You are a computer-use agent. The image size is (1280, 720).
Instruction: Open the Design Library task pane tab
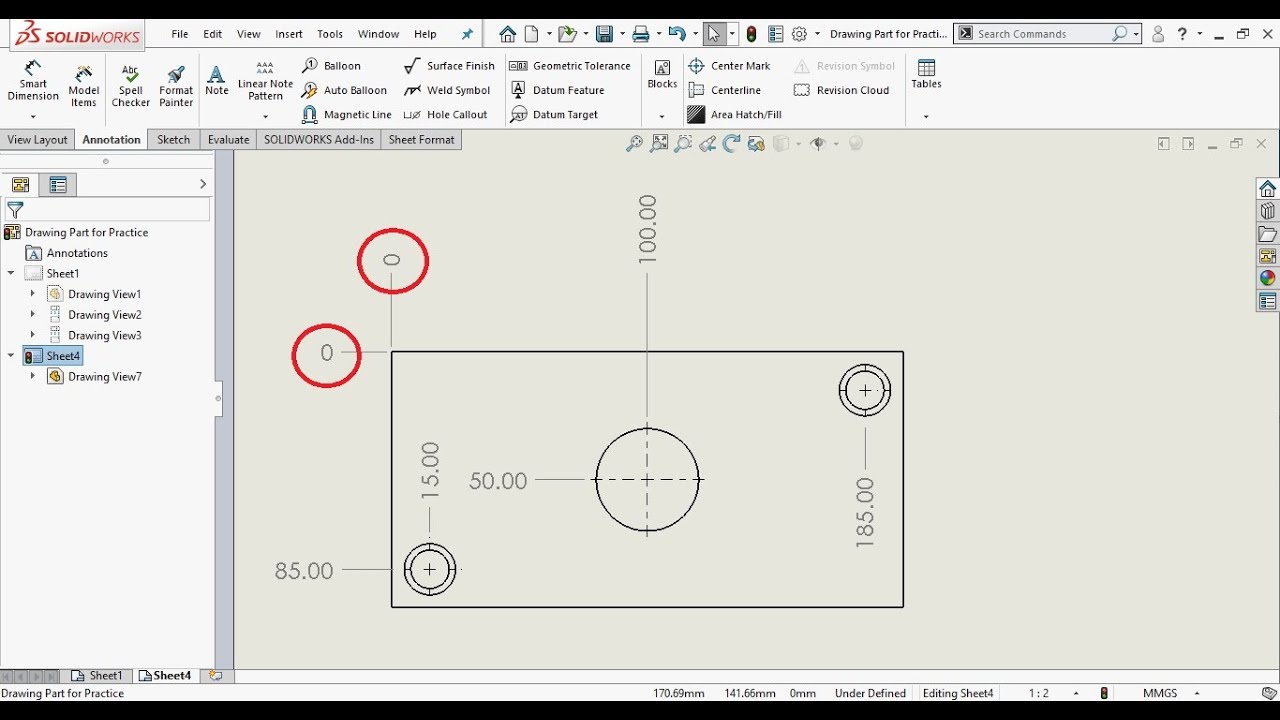pos(1268,211)
